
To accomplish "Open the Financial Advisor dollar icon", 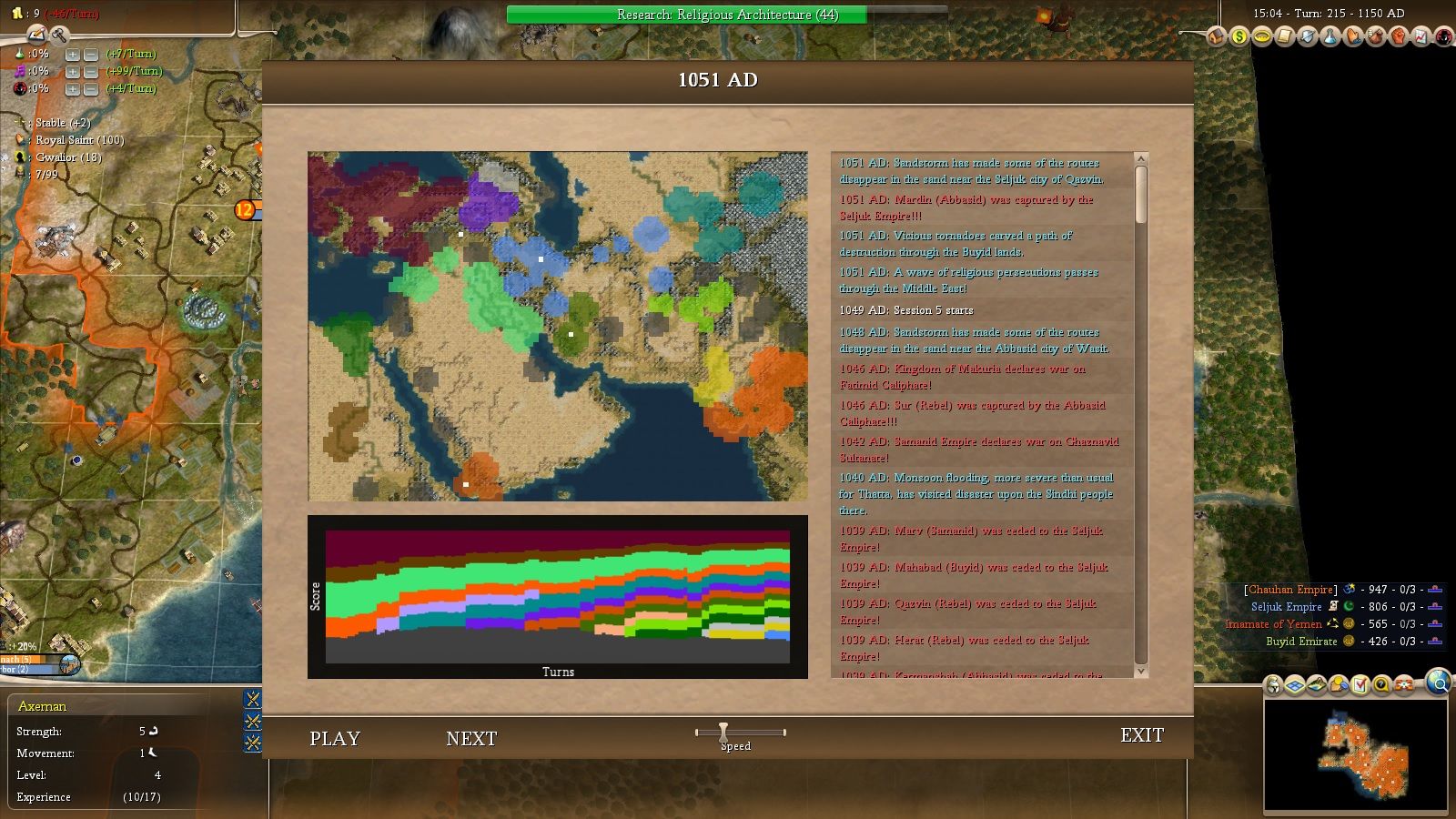I will pos(1239,36).
